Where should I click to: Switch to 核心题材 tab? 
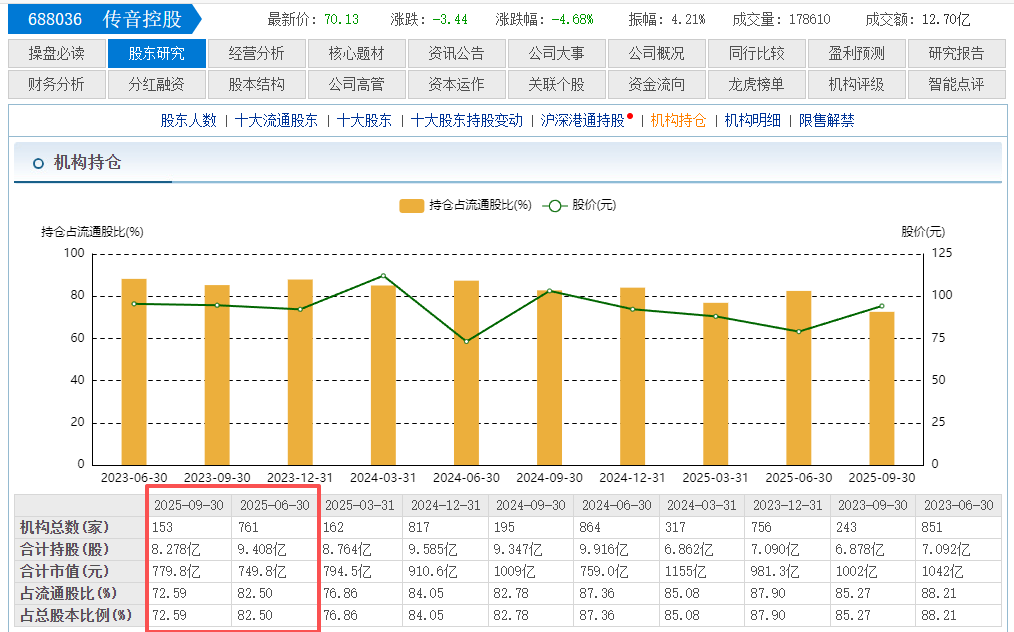[356, 54]
